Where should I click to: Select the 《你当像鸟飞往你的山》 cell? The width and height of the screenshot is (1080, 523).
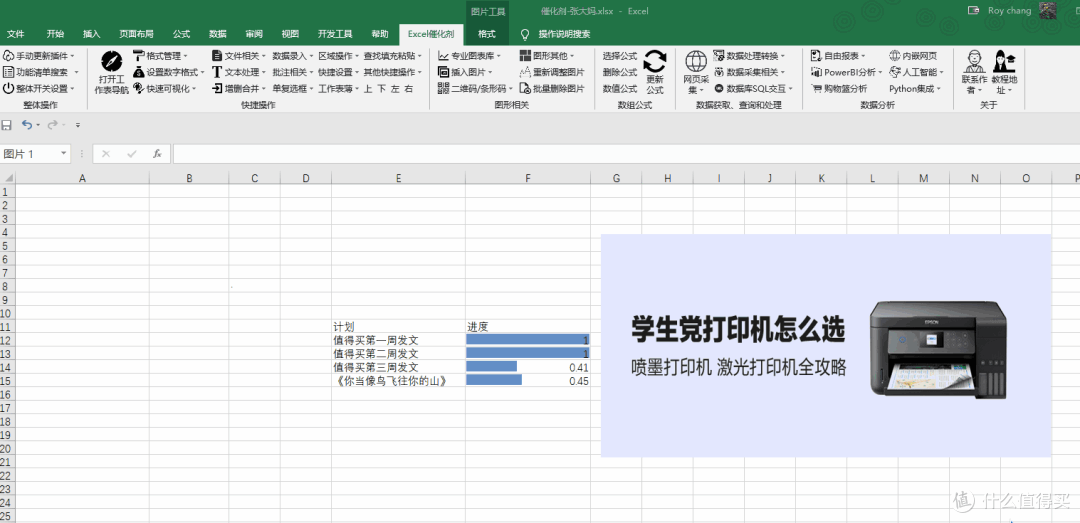(398, 380)
